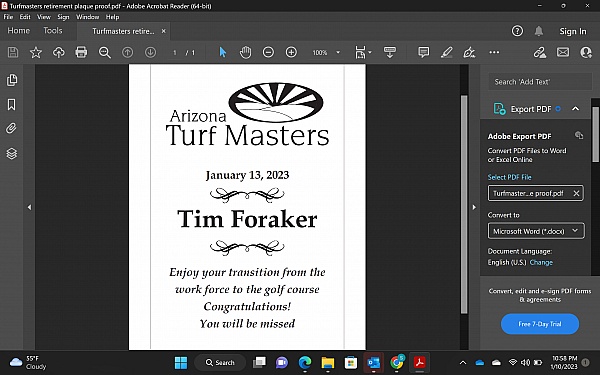This screenshot has height=375, width=600.
Task: Send file by email envelope icon
Action: (x=563, y=52)
